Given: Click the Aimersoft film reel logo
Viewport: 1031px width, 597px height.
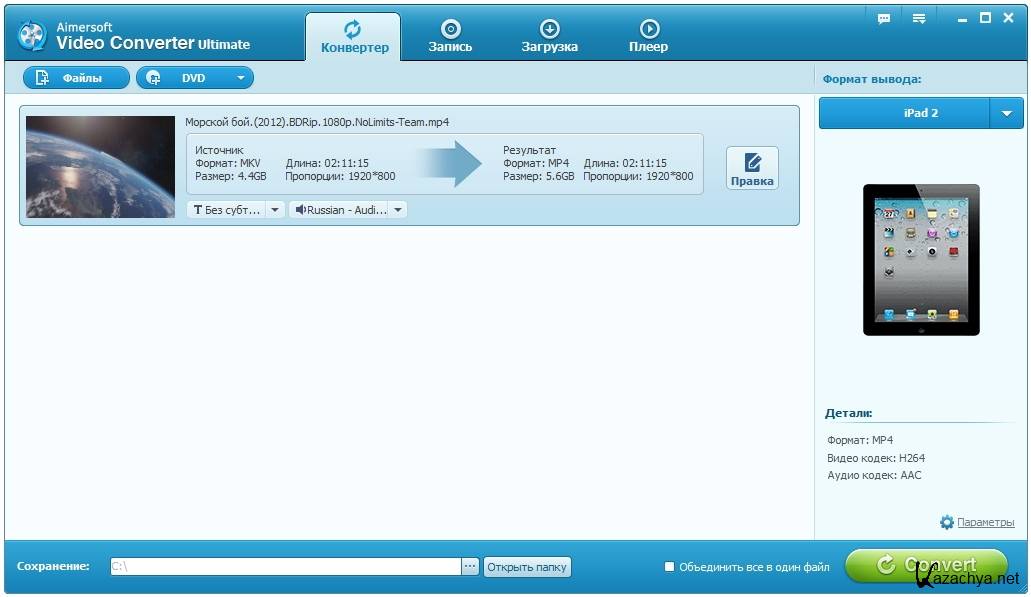Looking at the screenshot, I should 32,35.
